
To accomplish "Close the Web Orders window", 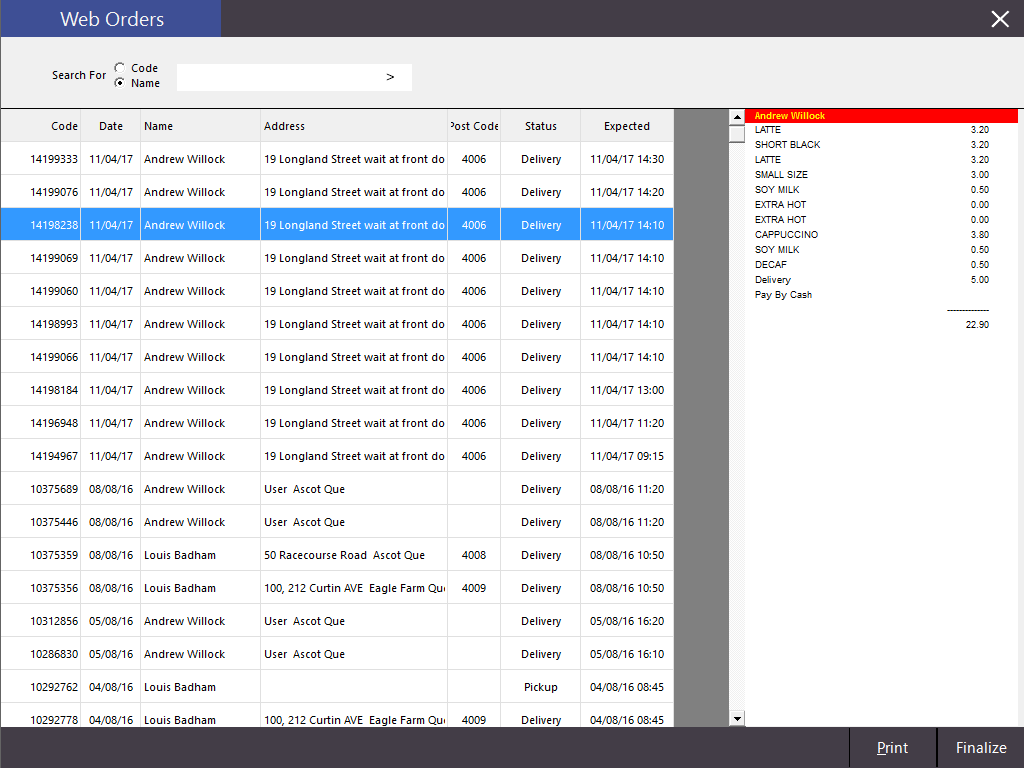I will (1000, 19).
